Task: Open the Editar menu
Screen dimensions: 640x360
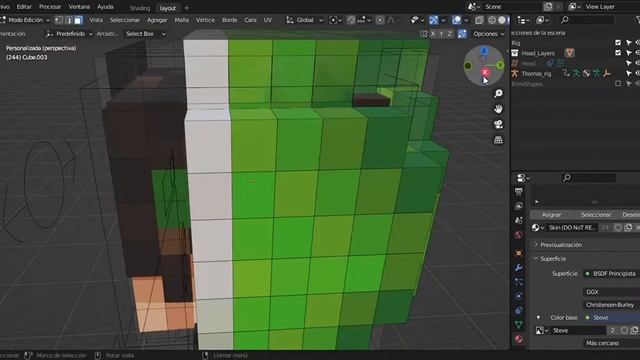Action: pyautogui.click(x=24, y=7)
